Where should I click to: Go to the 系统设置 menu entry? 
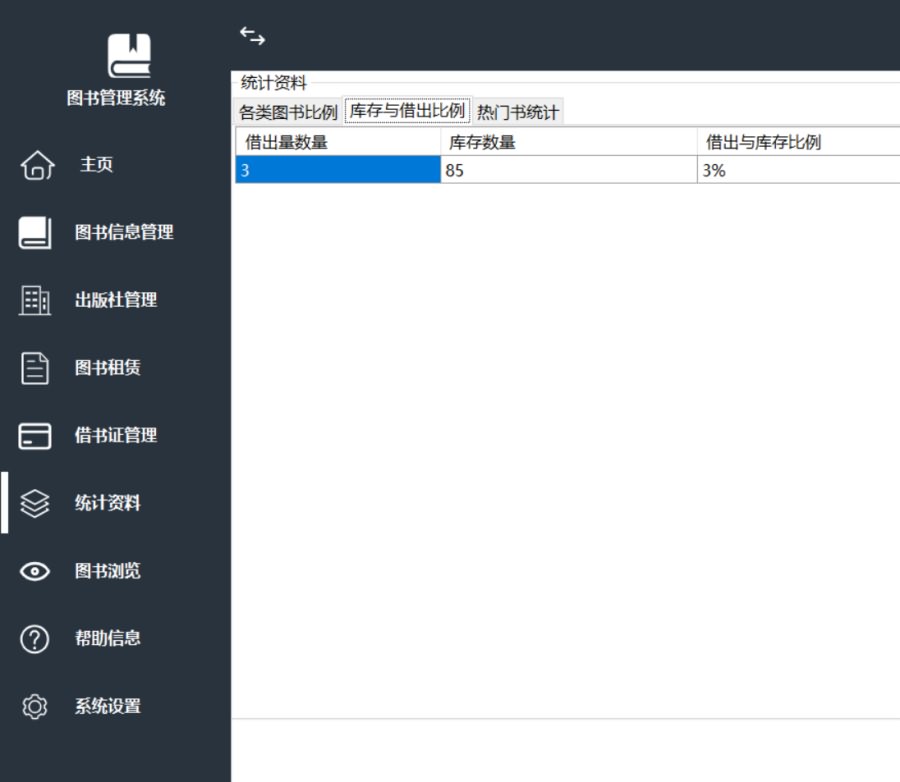108,706
